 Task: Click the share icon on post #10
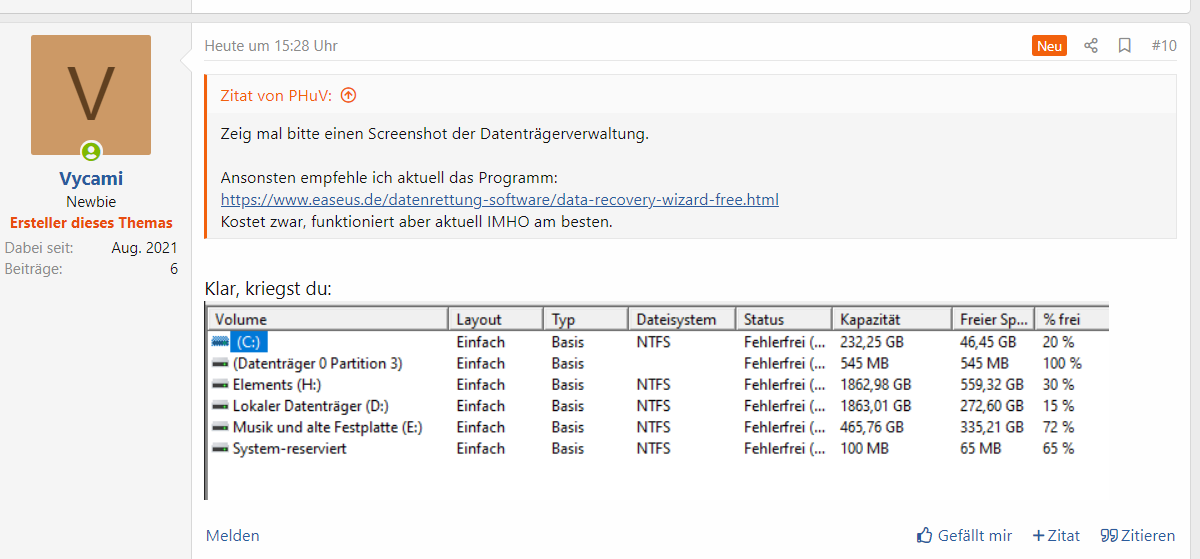[x=1091, y=46]
